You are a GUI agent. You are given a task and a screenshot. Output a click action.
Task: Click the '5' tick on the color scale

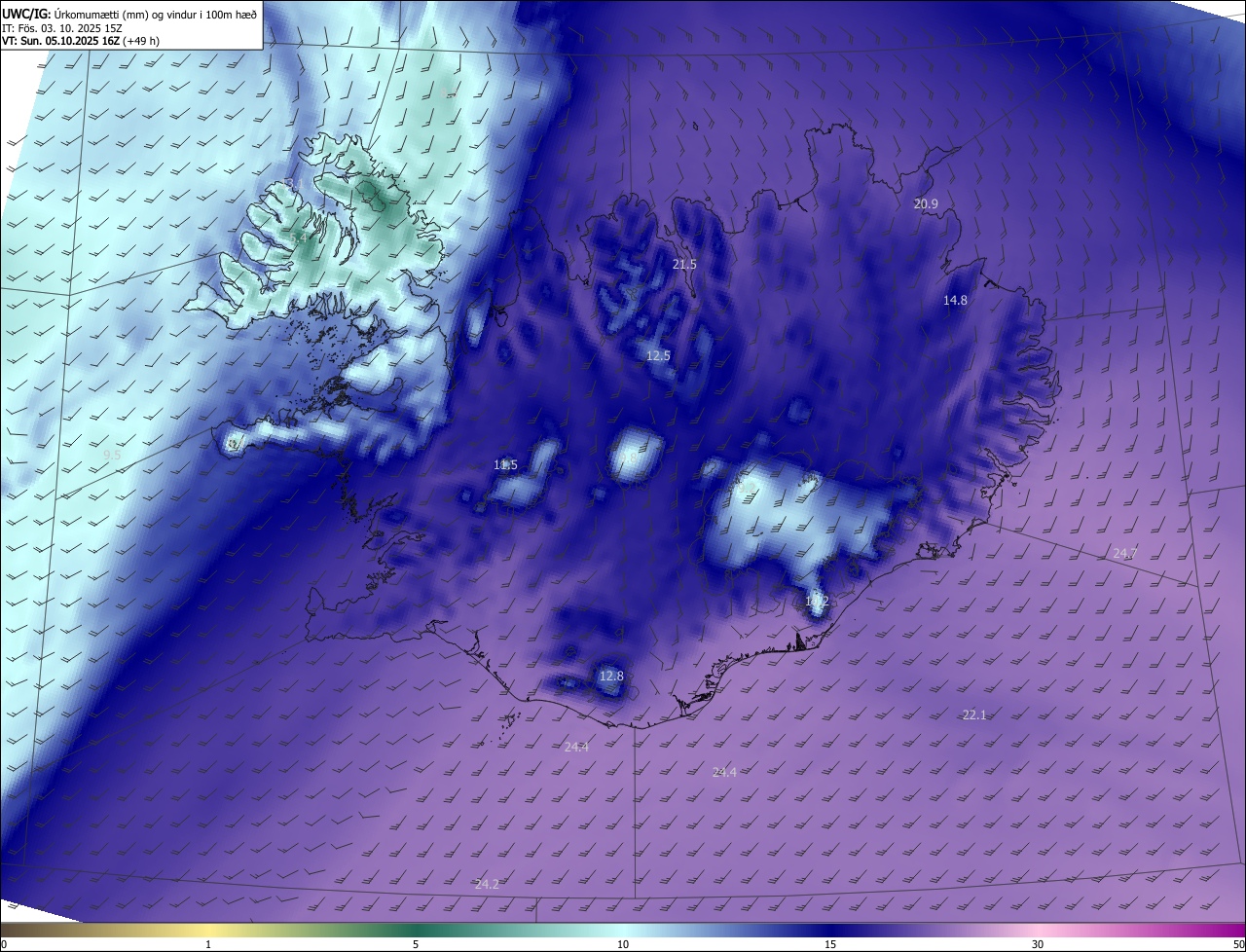[x=416, y=945]
